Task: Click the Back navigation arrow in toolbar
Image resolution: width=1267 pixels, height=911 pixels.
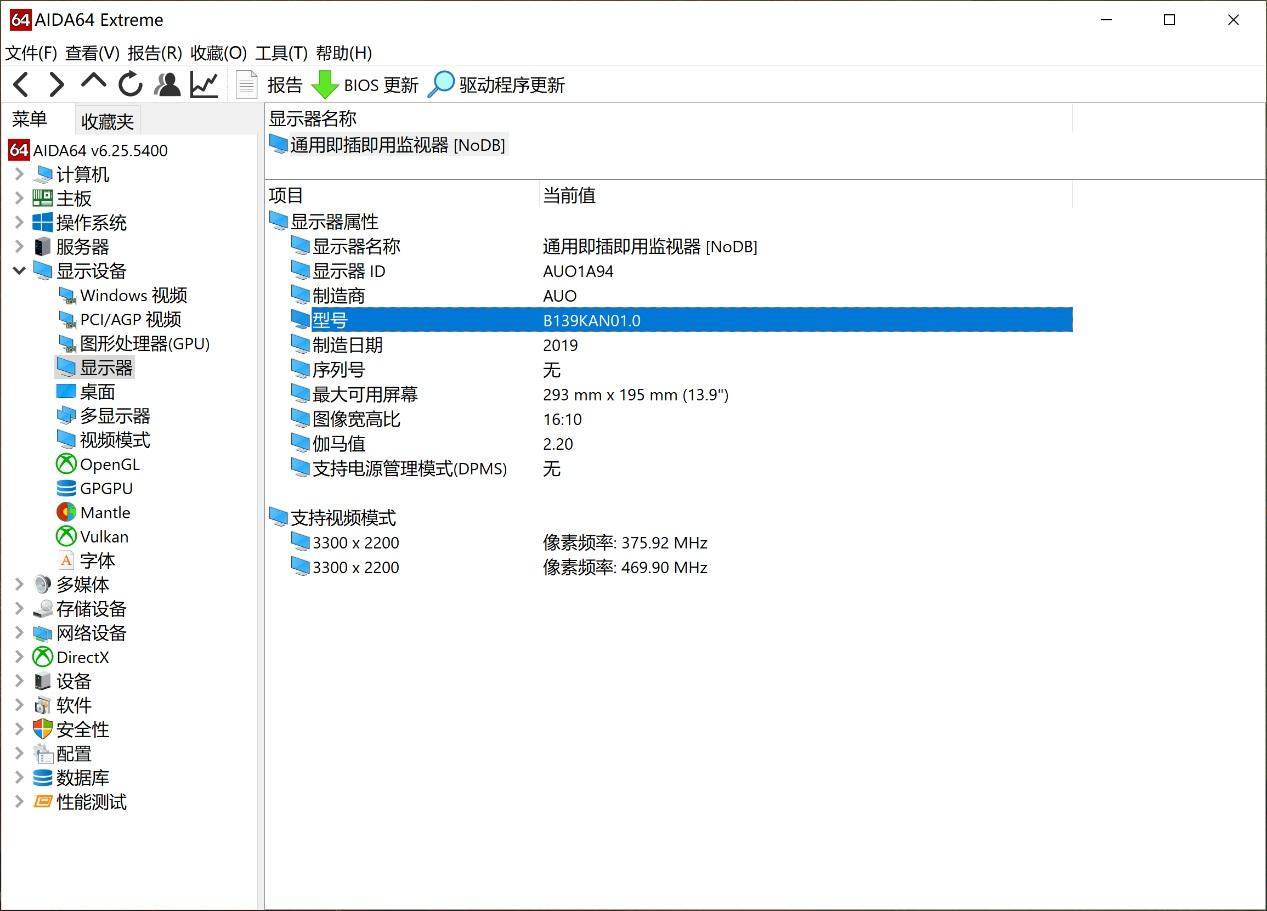Action: (x=21, y=85)
